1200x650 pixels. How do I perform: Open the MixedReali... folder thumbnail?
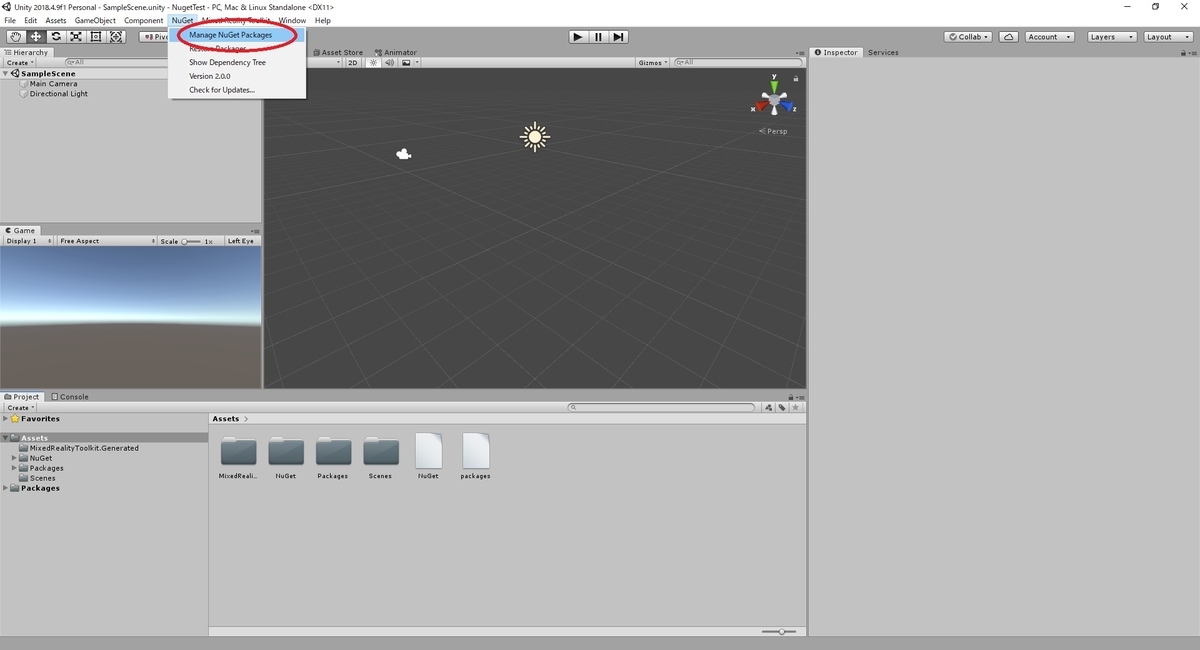(238, 451)
